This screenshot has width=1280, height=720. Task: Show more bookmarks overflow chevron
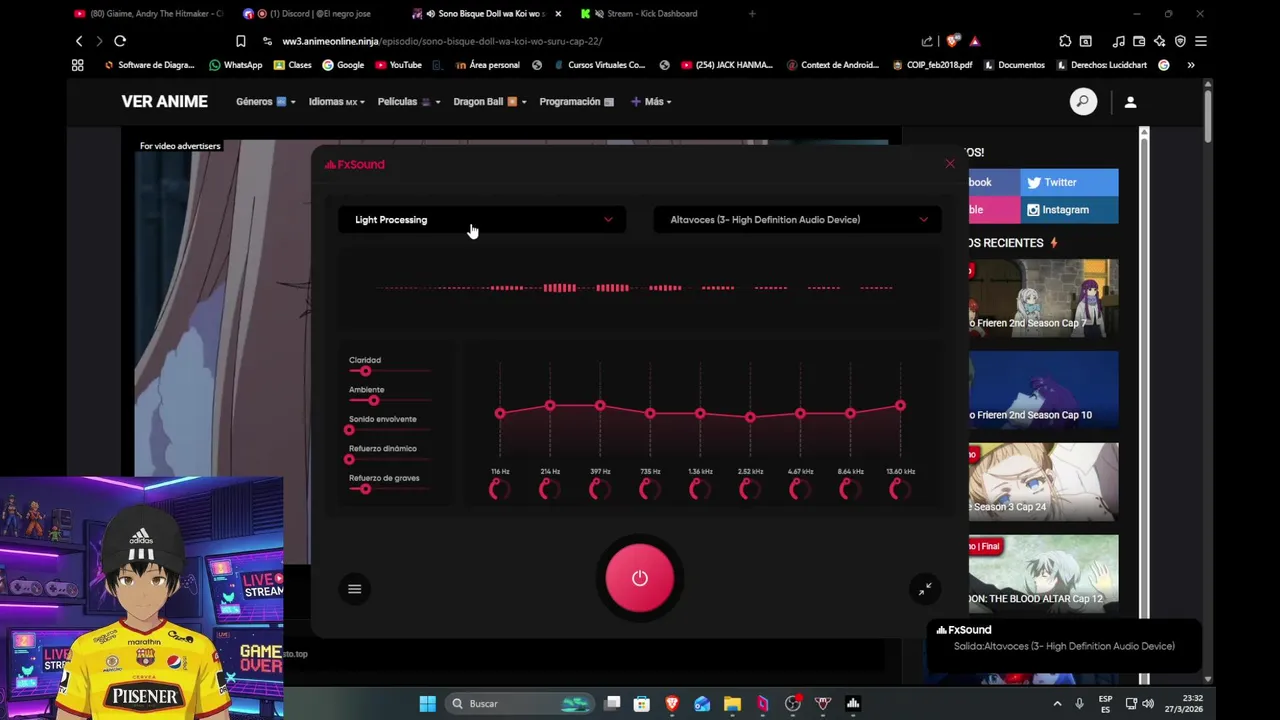click(1191, 65)
